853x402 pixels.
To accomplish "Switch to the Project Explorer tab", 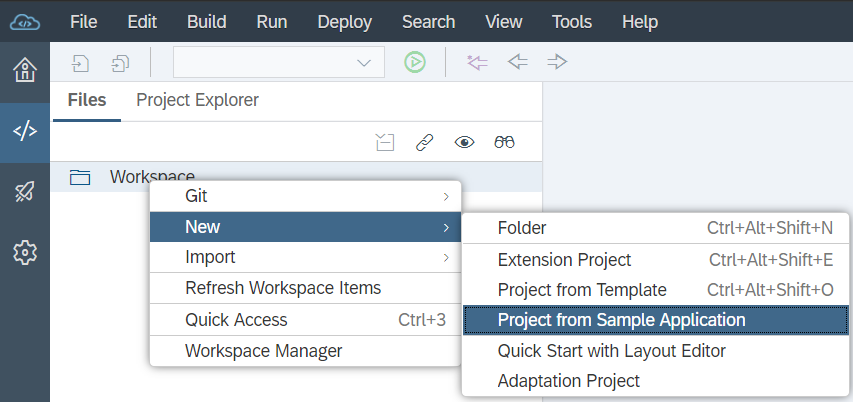I will click(197, 100).
